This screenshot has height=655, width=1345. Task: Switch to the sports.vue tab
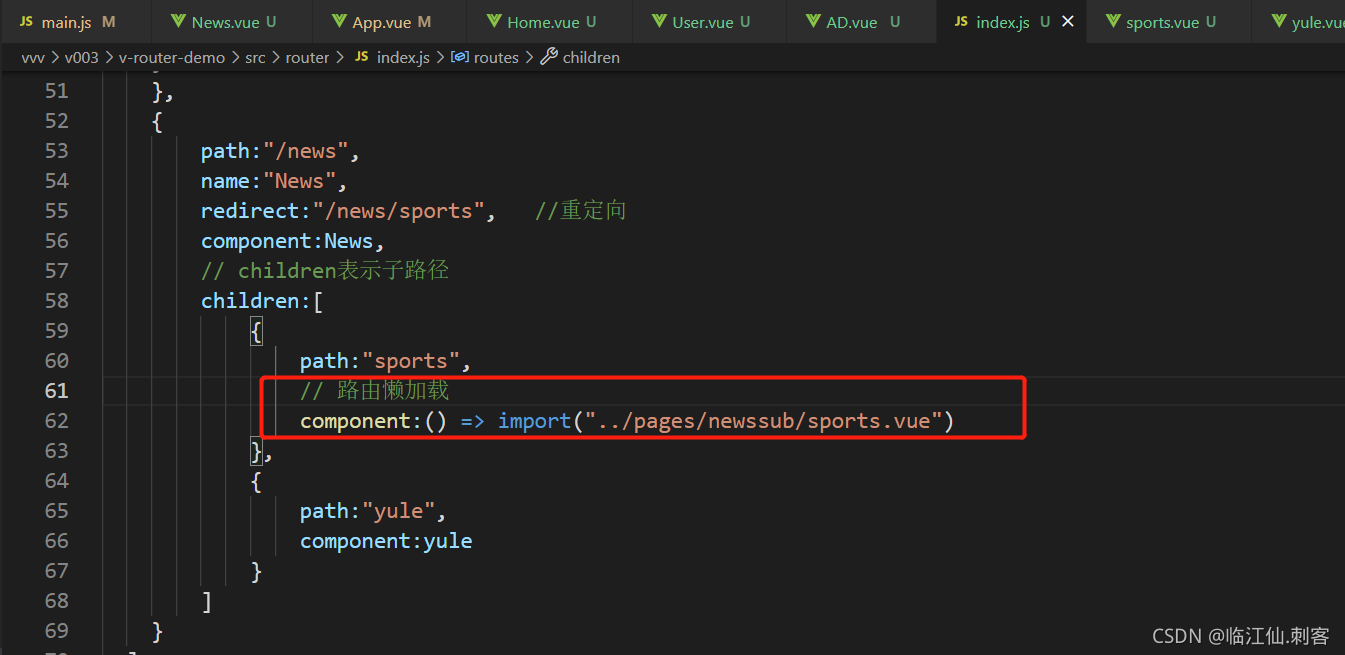click(x=1170, y=22)
